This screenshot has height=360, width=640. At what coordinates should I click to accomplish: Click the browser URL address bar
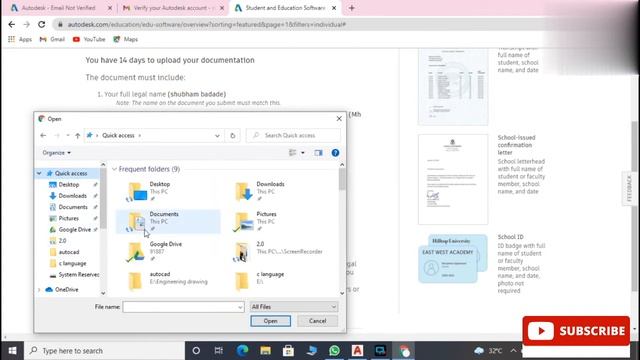[x=302, y=24]
